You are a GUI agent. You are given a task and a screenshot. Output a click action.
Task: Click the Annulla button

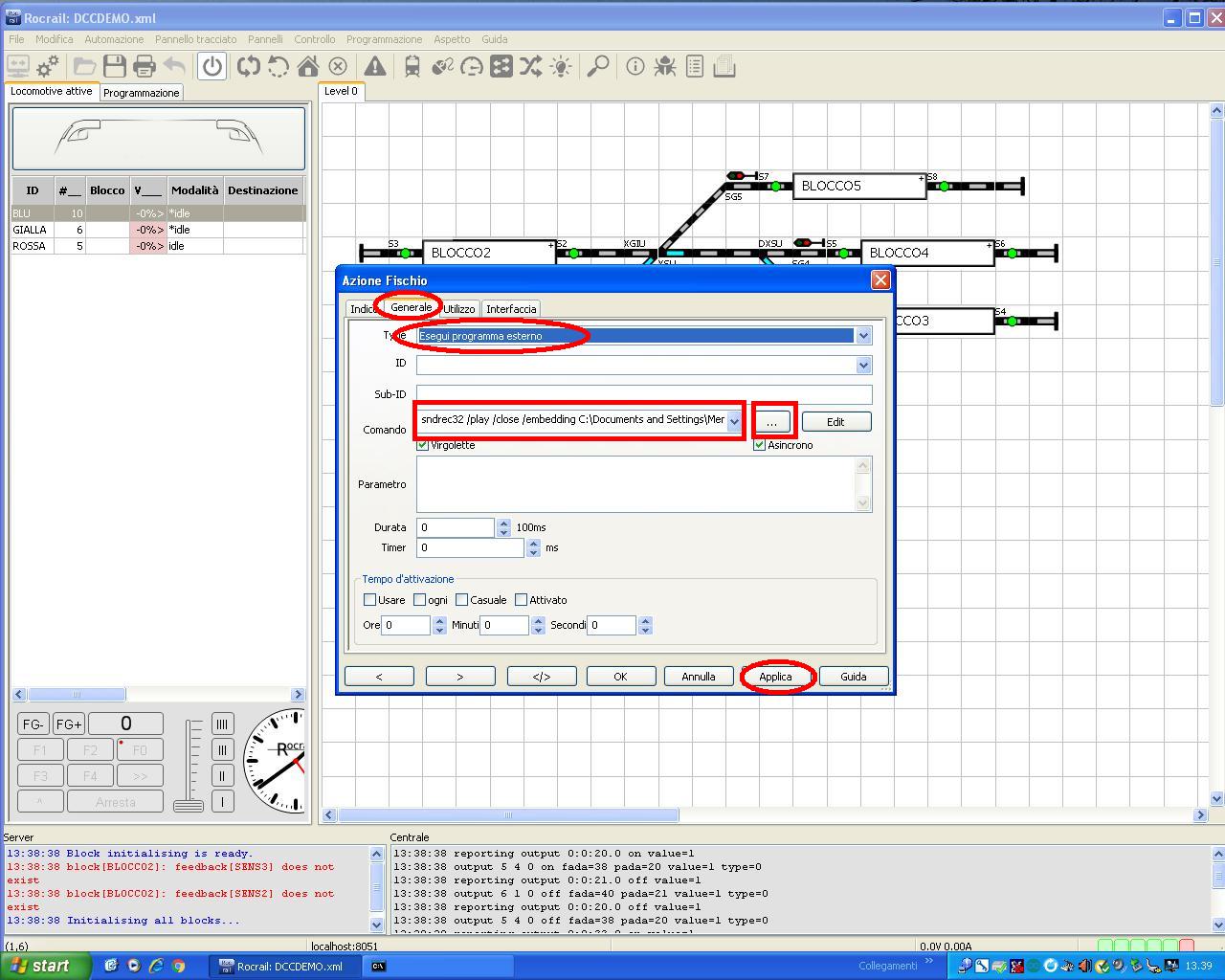(x=699, y=677)
